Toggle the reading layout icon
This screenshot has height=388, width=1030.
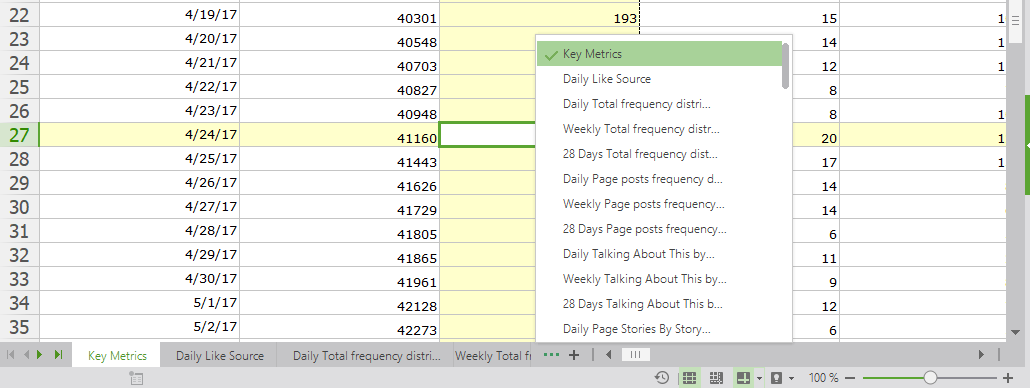pos(744,377)
